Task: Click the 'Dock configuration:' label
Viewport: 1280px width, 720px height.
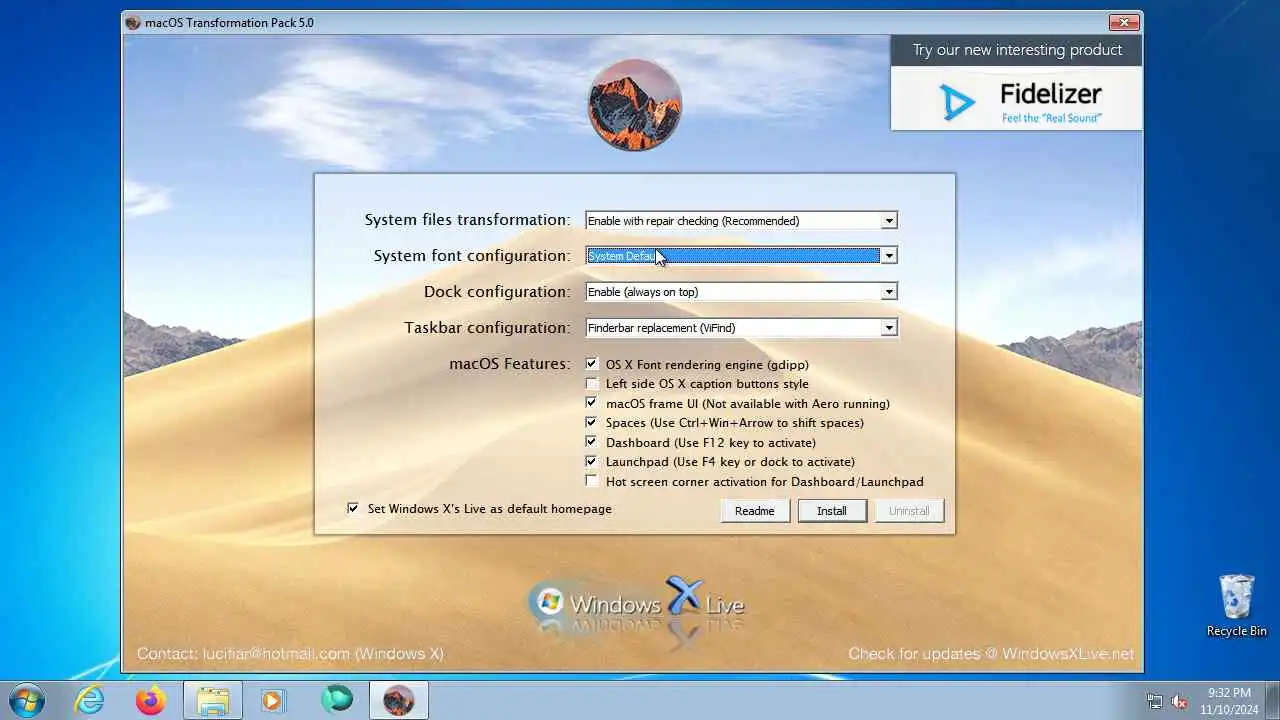Action: coord(497,292)
